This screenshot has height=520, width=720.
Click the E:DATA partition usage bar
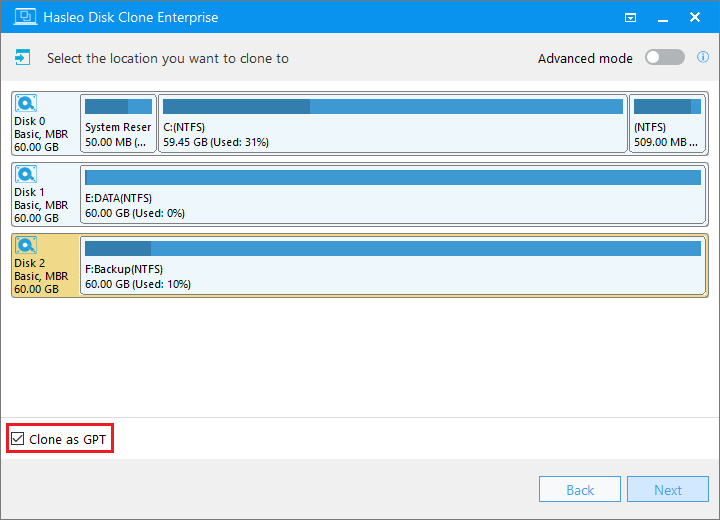tap(393, 178)
